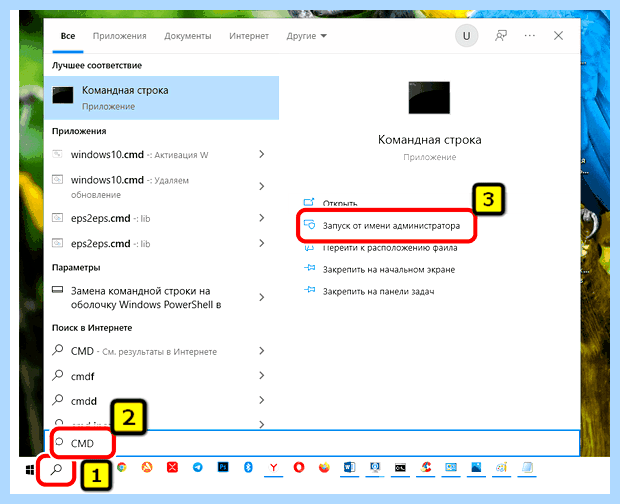Open CCleaner from the taskbar
This screenshot has width=620, height=504.
click(425, 468)
